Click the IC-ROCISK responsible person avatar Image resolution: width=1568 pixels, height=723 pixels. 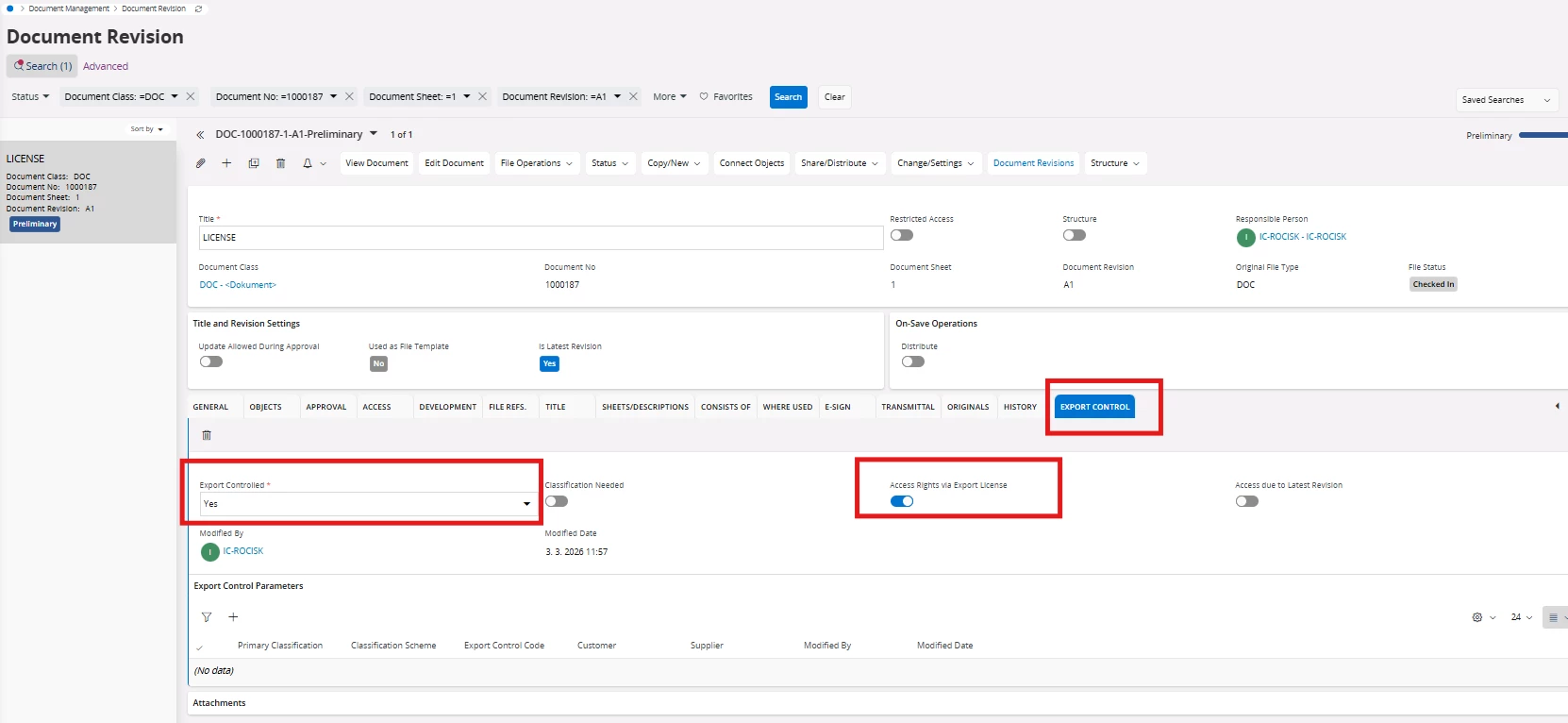[1245, 238]
